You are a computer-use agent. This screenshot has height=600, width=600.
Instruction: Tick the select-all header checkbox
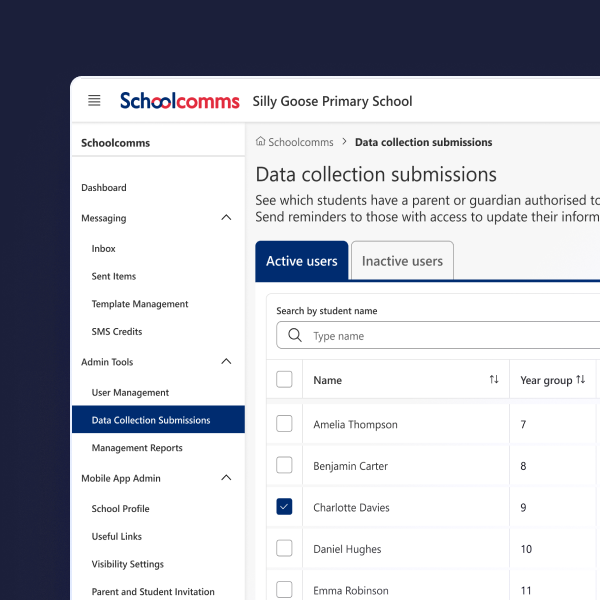pos(284,379)
